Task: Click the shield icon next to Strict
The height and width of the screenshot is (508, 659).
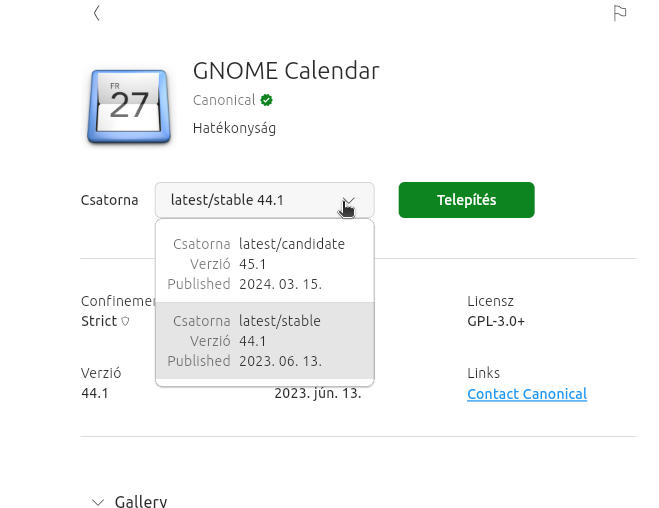Action: (125, 321)
